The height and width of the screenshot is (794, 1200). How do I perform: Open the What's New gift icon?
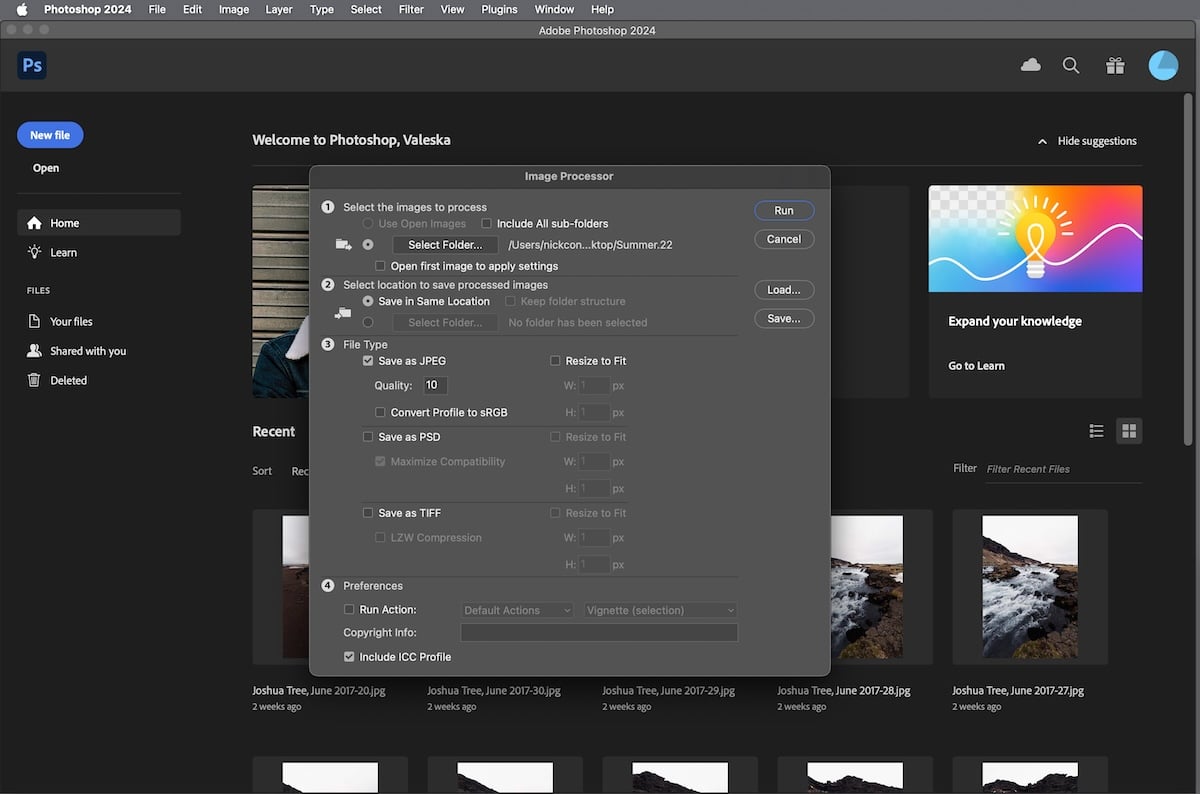[1115, 64]
